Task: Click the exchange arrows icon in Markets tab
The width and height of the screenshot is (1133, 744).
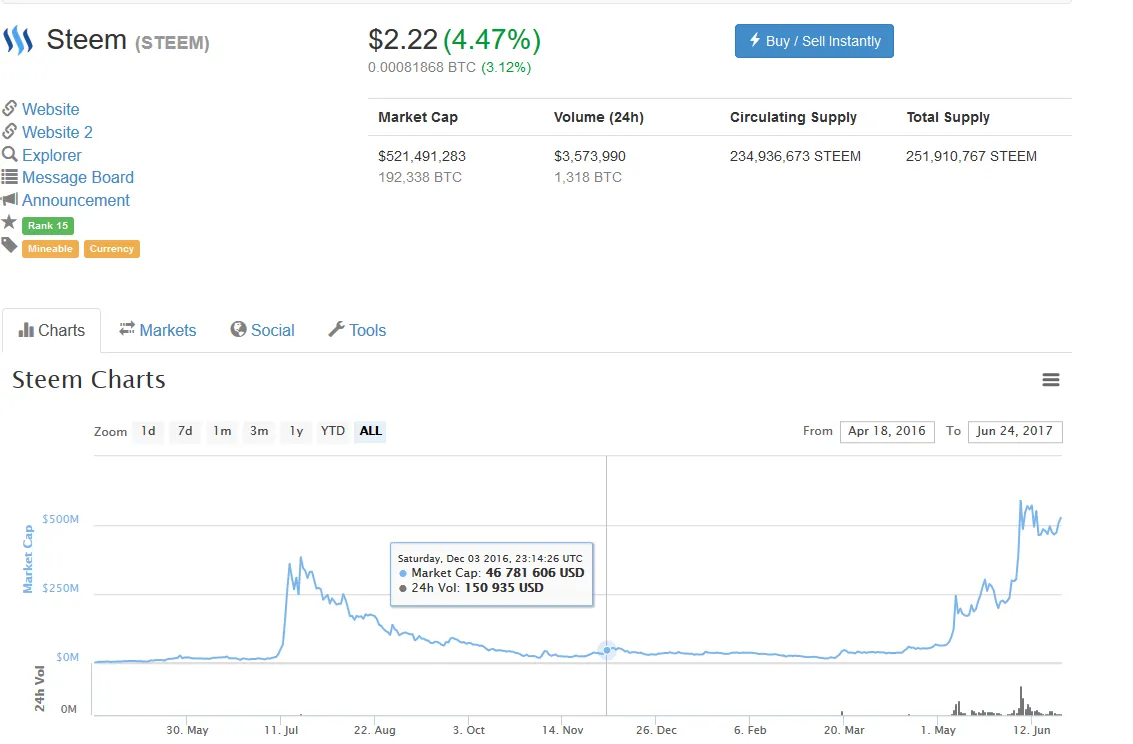Action: [x=127, y=329]
